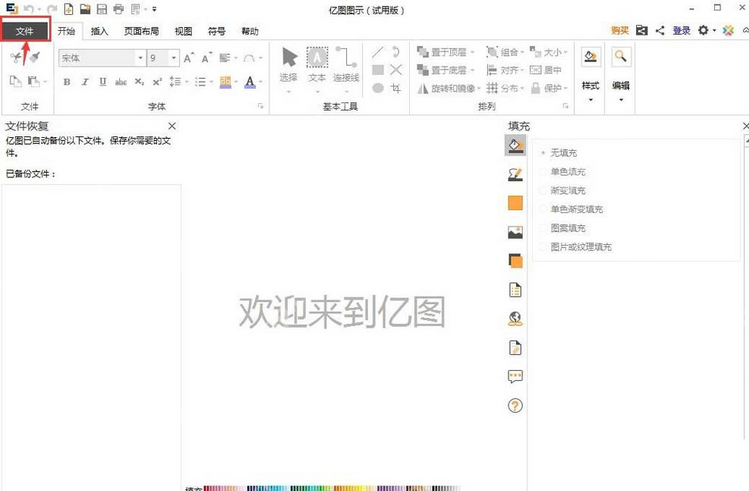Image resolution: width=749 pixels, height=491 pixels.
Task: Switch to the 插入 ribbon tab
Action: coord(99,32)
